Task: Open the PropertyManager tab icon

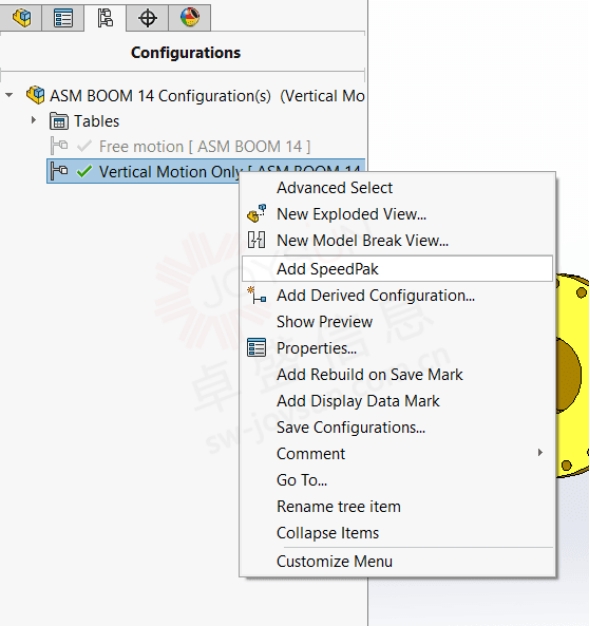Action: [63, 18]
